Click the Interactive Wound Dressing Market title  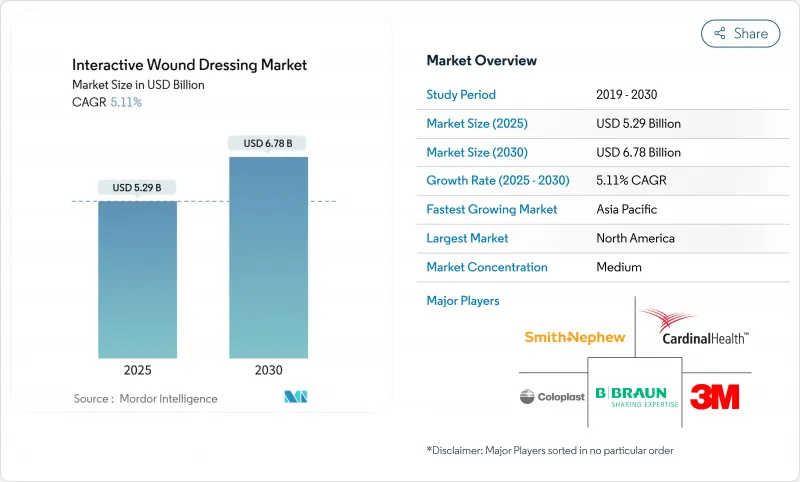[190, 65]
